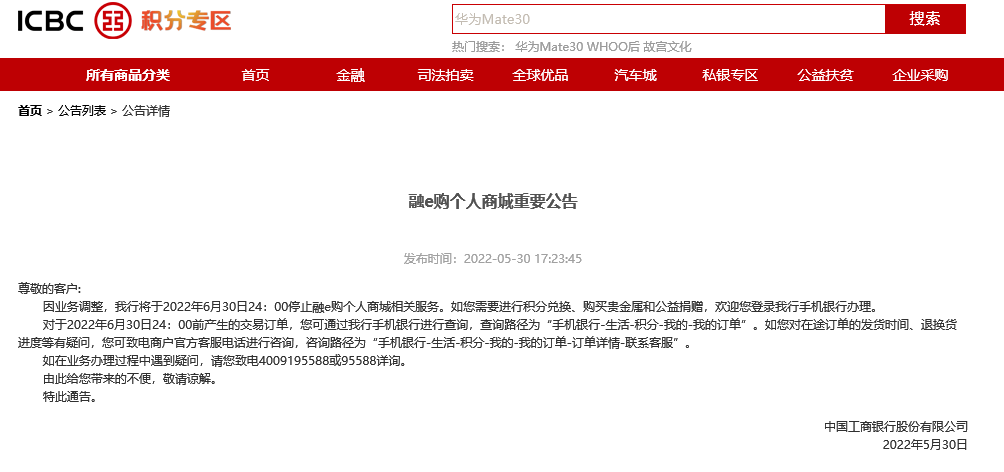Click the title 融e购个人商城重要公告
Viewport: 1004px width, 472px height.
point(493,202)
